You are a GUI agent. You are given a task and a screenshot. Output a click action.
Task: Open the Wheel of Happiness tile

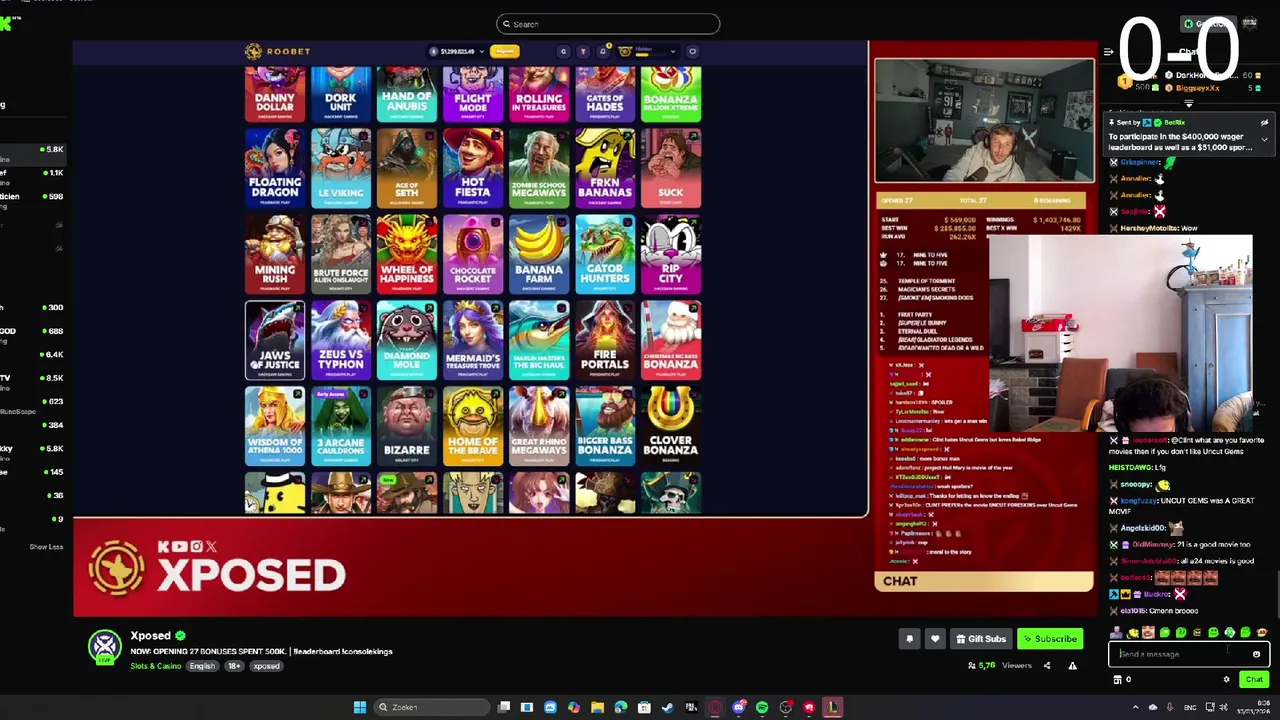[x=407, y=254]
